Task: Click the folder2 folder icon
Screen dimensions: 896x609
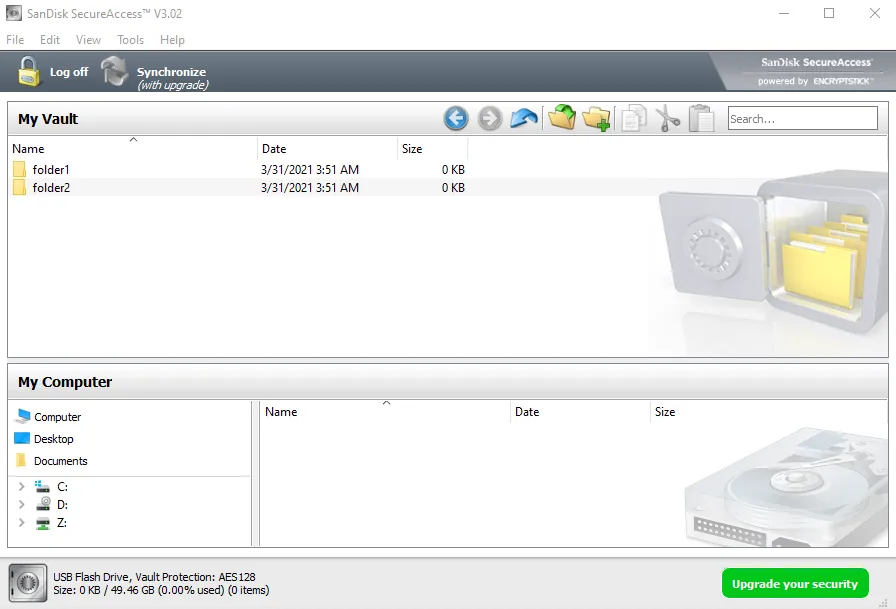Action: click(x=19, y=187)
